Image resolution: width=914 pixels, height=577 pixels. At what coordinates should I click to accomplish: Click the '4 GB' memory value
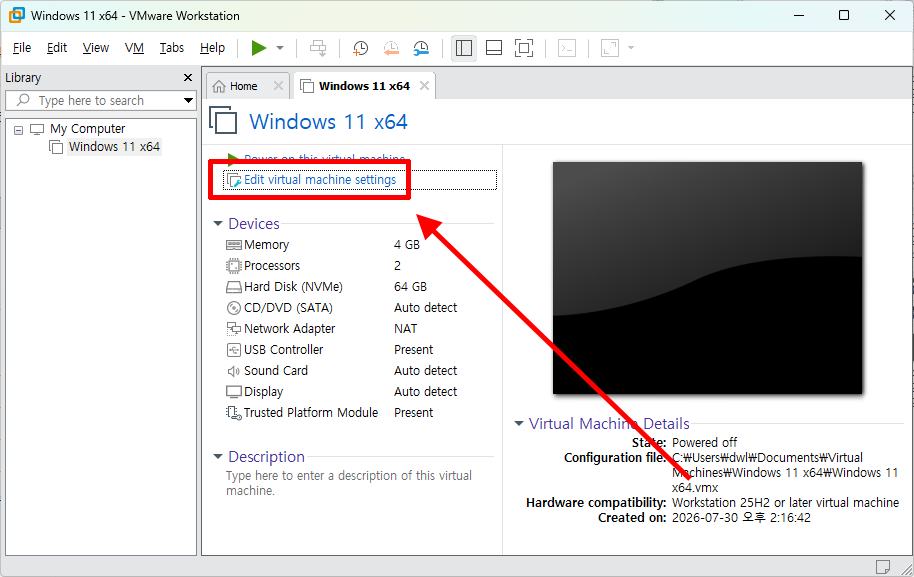(407, 245)
